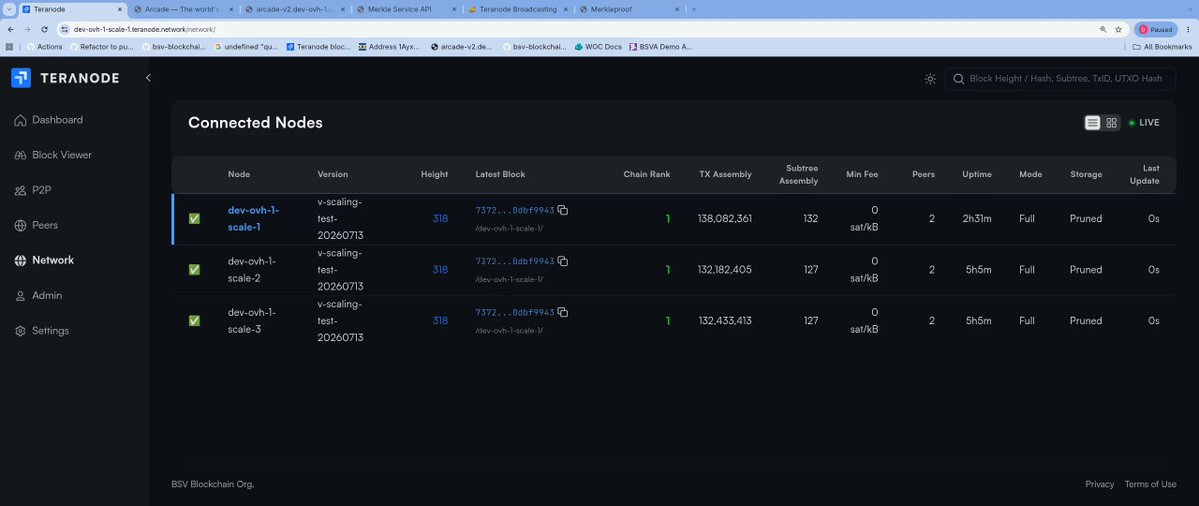Open block hash link in dev-ovh-1-scale-2 row
The image size is (1199, 506).
(515, 261)
